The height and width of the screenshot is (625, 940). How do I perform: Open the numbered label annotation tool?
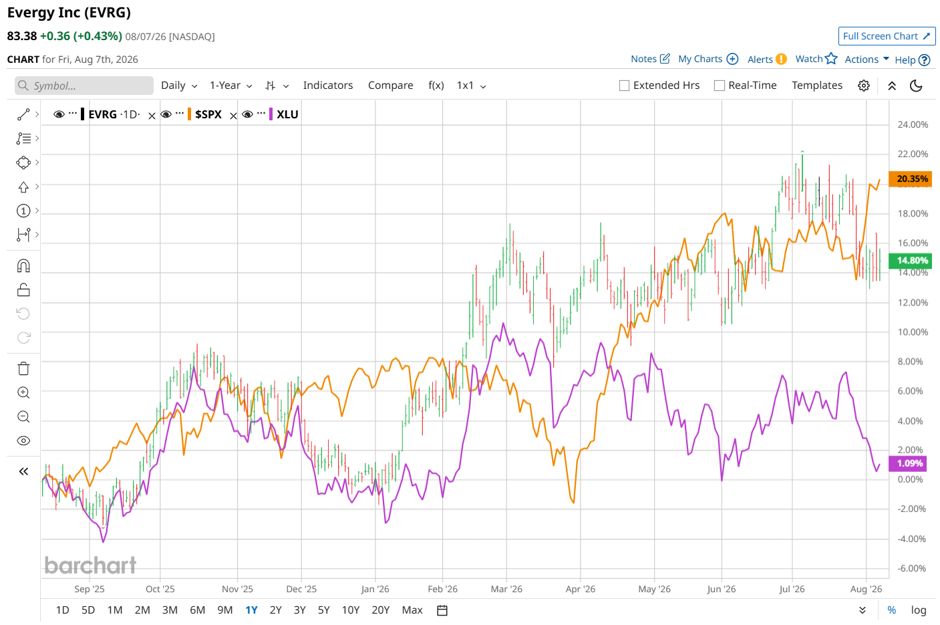click(23, 211)
